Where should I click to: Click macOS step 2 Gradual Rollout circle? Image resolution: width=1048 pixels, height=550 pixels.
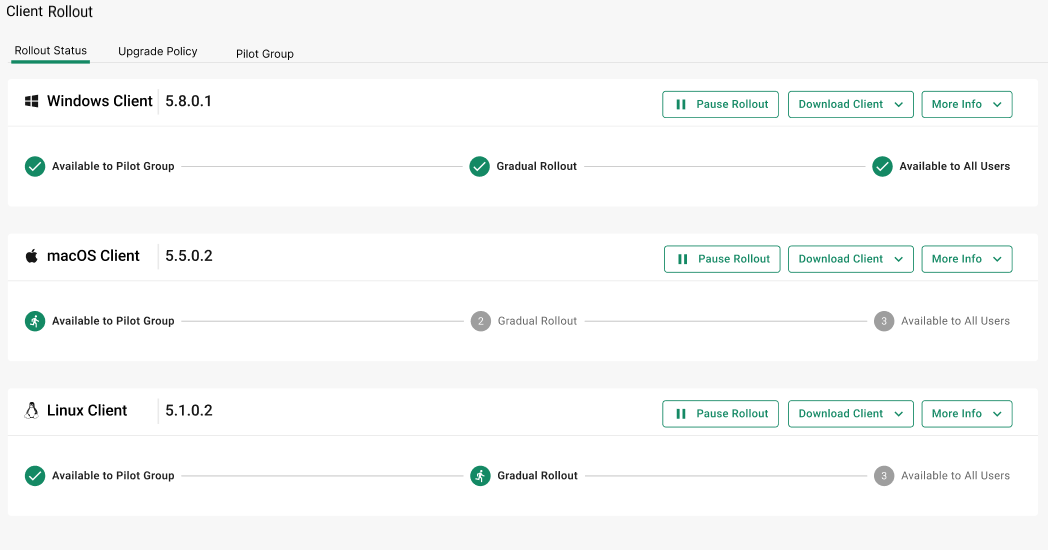click(481, 321)
